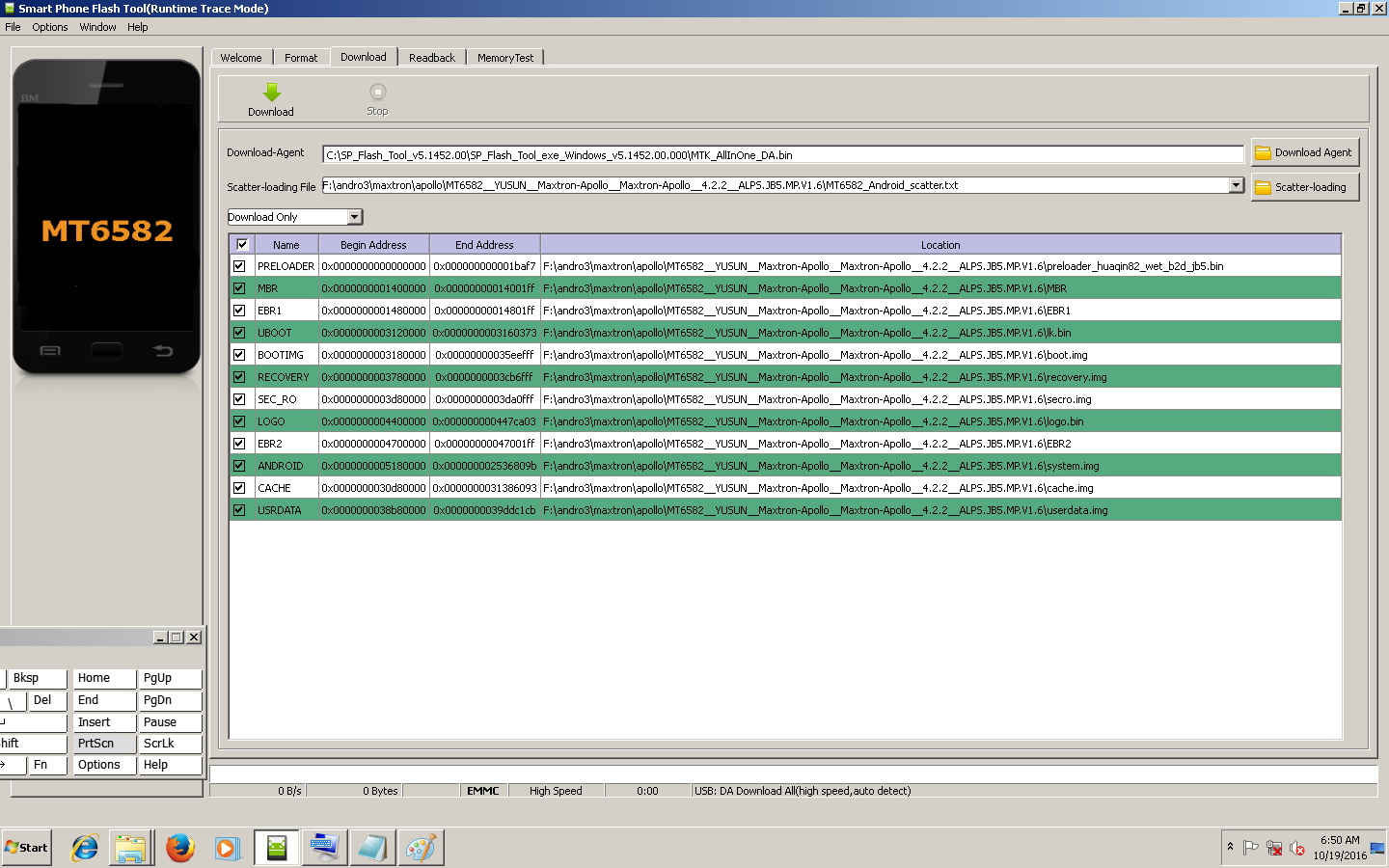Click the CACHE end address cell
1389x868 pixels.
point(484,488)
